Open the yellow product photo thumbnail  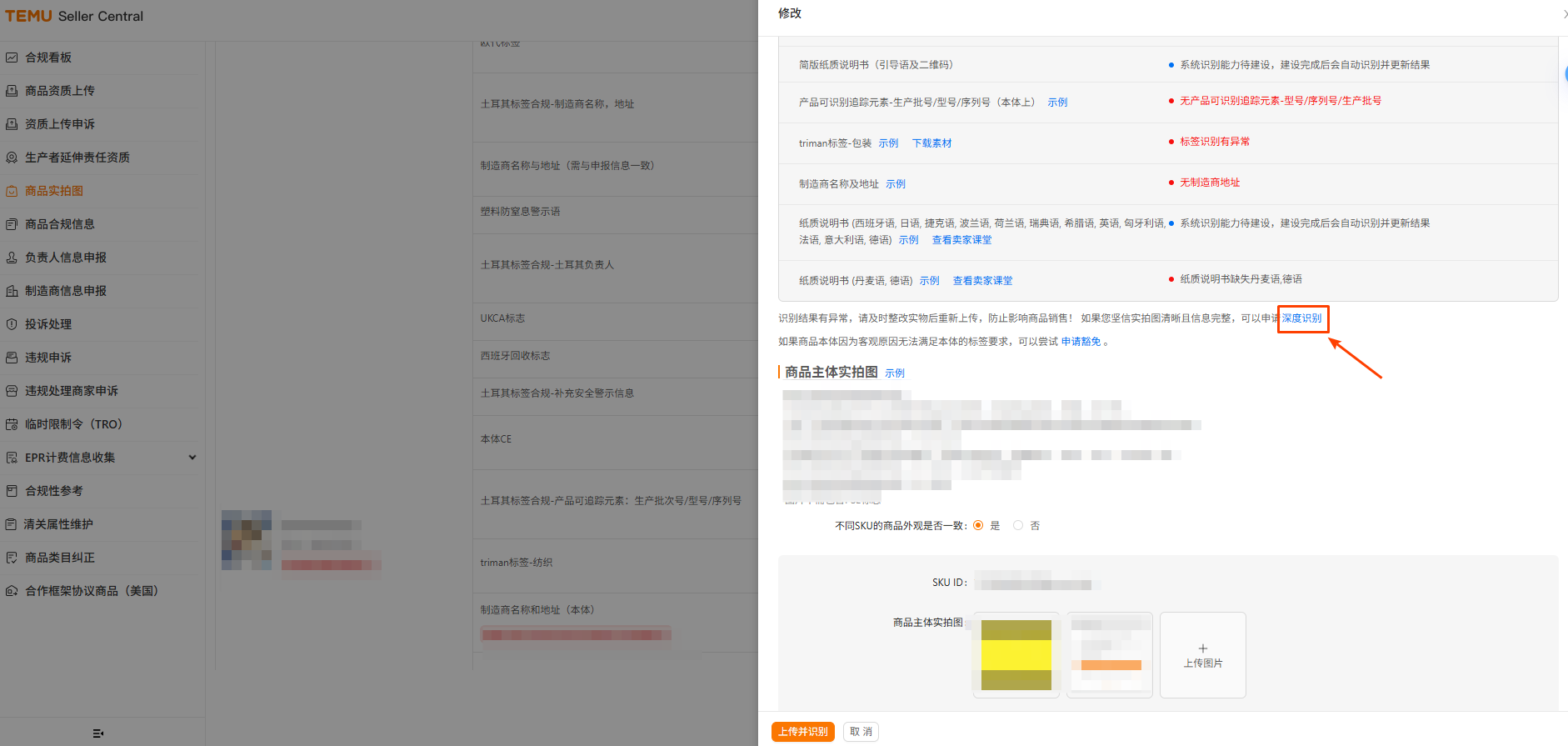(x=1016, y=655)
